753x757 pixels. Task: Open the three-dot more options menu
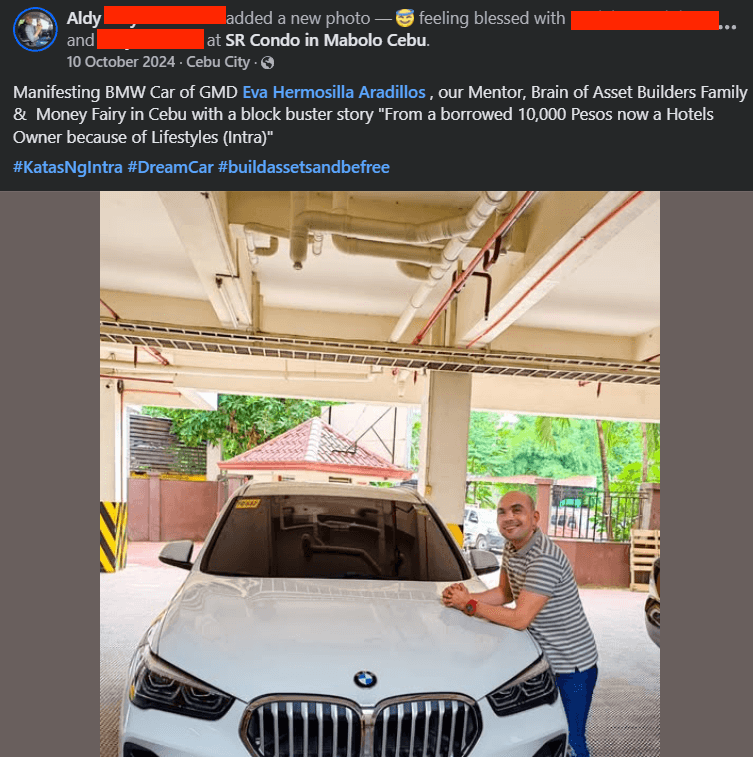[728, 27]
